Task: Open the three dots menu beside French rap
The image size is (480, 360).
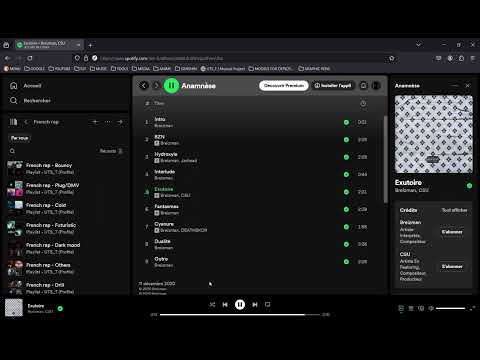Action: point(108,122)
